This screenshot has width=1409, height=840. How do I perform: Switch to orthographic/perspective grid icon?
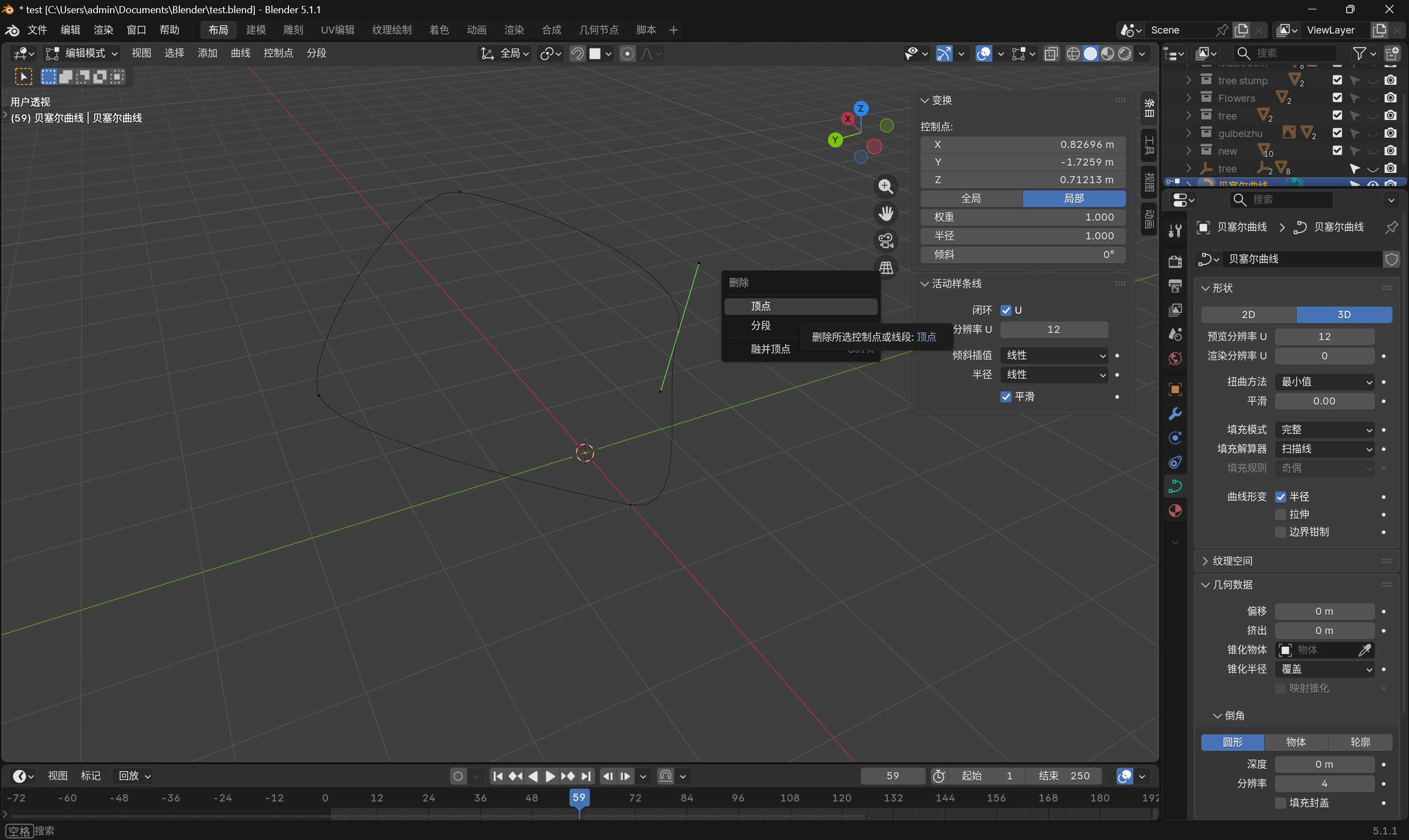pyautogui.click(x=886, y=267)
